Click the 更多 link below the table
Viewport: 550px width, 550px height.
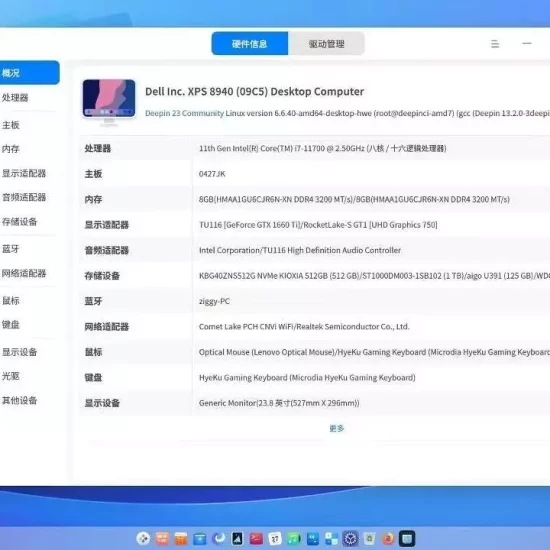point(337,428)
